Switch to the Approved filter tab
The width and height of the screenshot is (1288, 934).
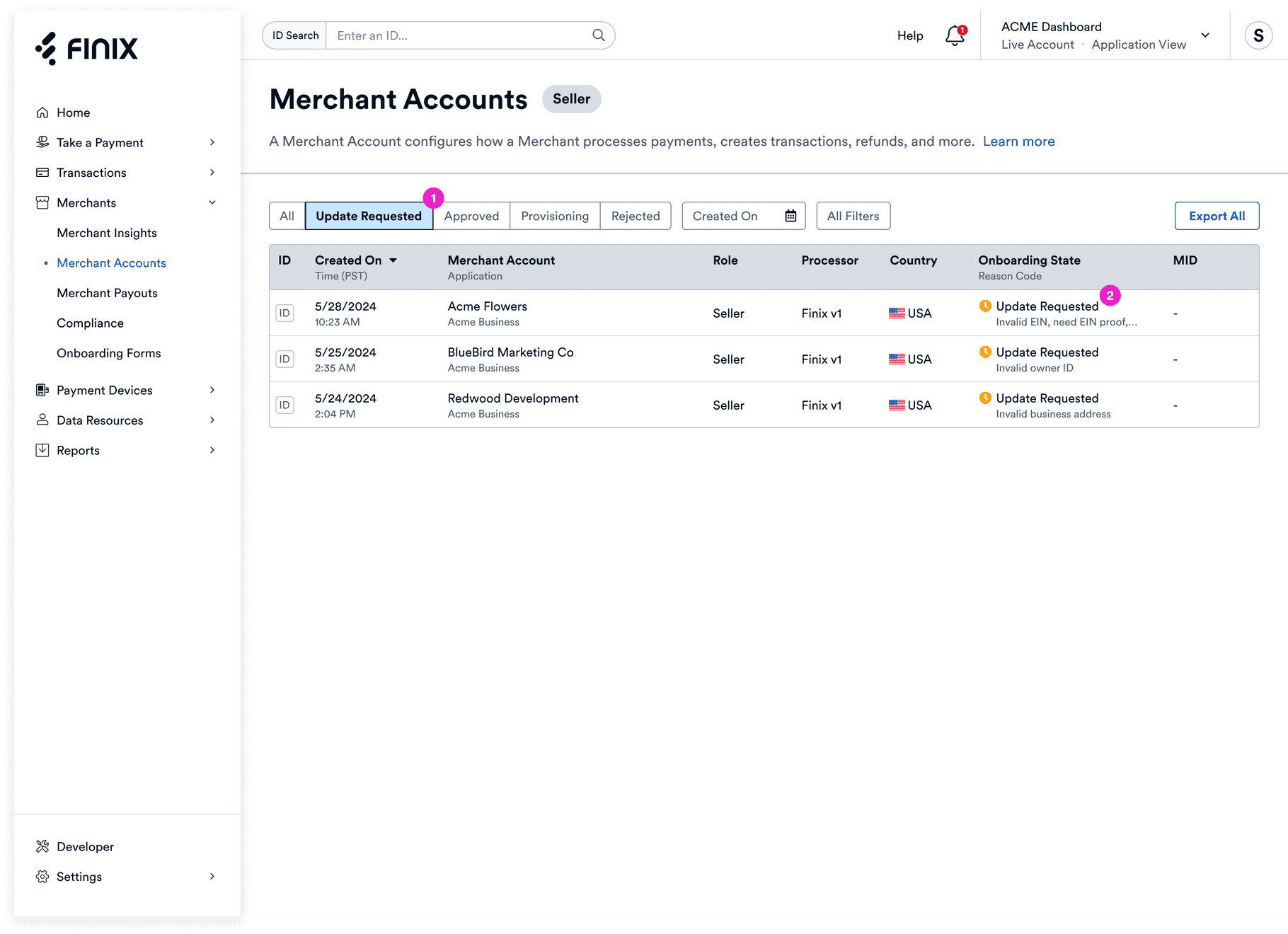pos(471,216)
